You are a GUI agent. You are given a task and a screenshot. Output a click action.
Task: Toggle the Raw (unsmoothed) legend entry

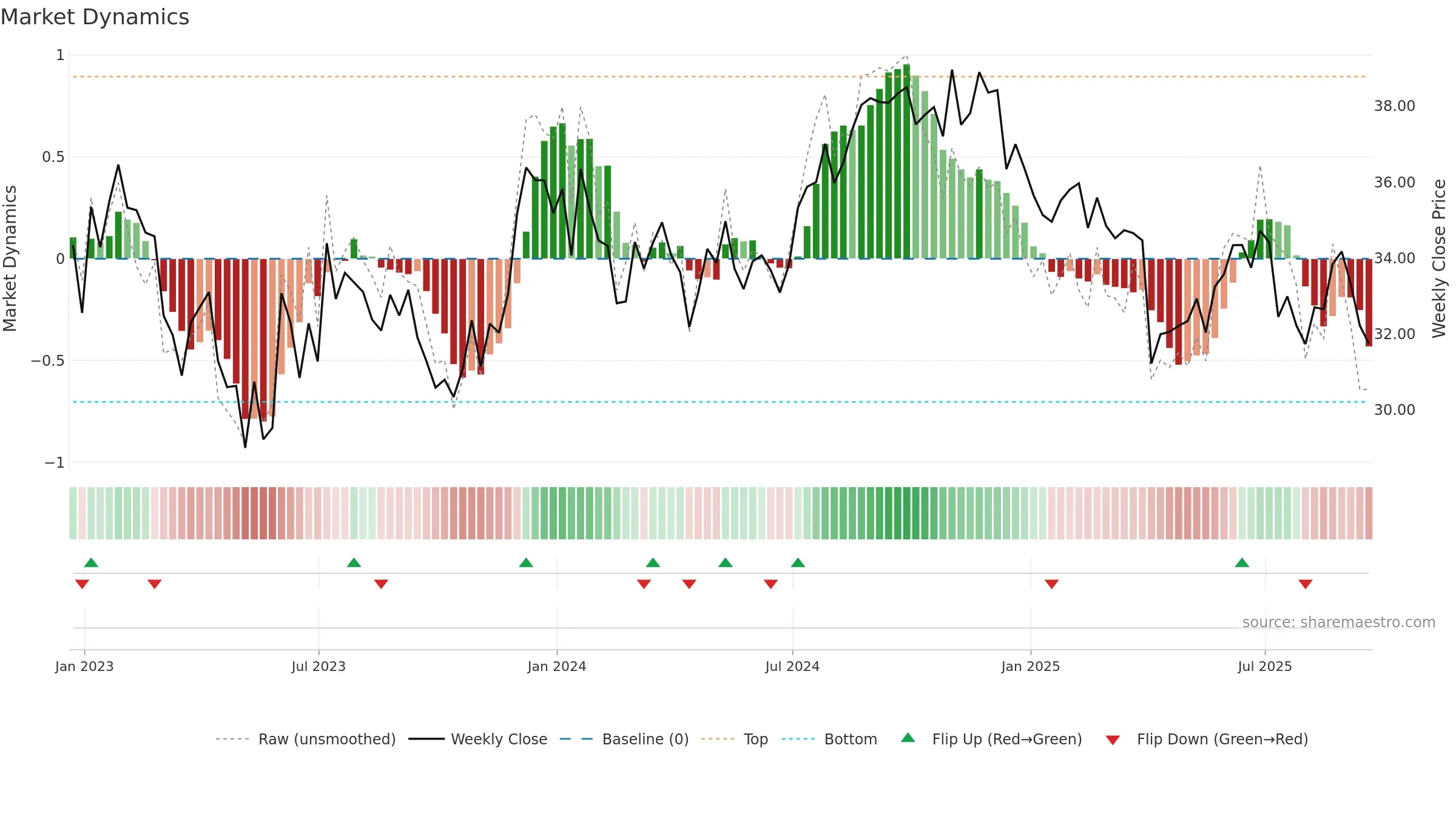[306, 739]
